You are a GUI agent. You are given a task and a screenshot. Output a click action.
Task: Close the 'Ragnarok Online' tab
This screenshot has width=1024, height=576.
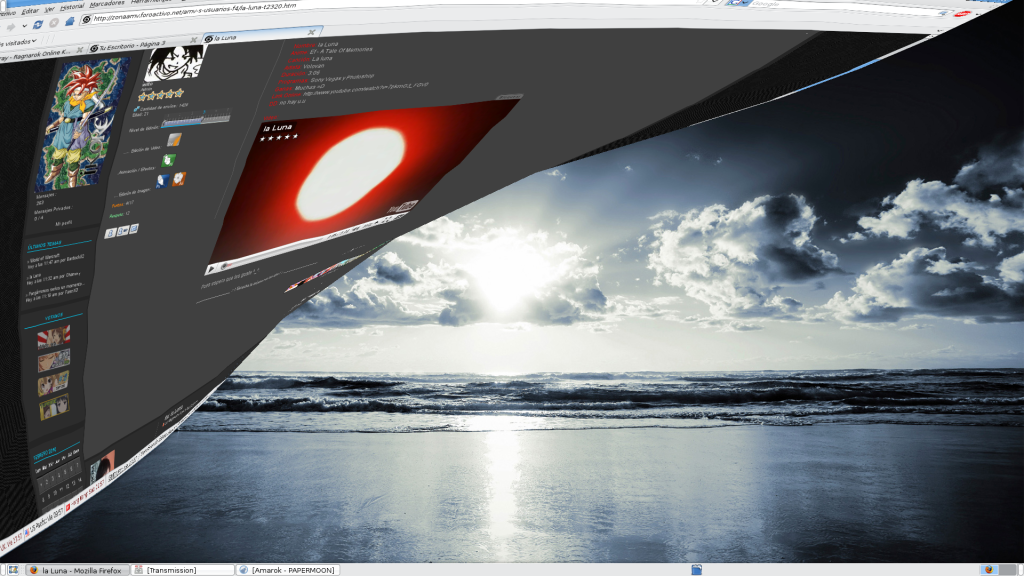(x=80, y=50)
